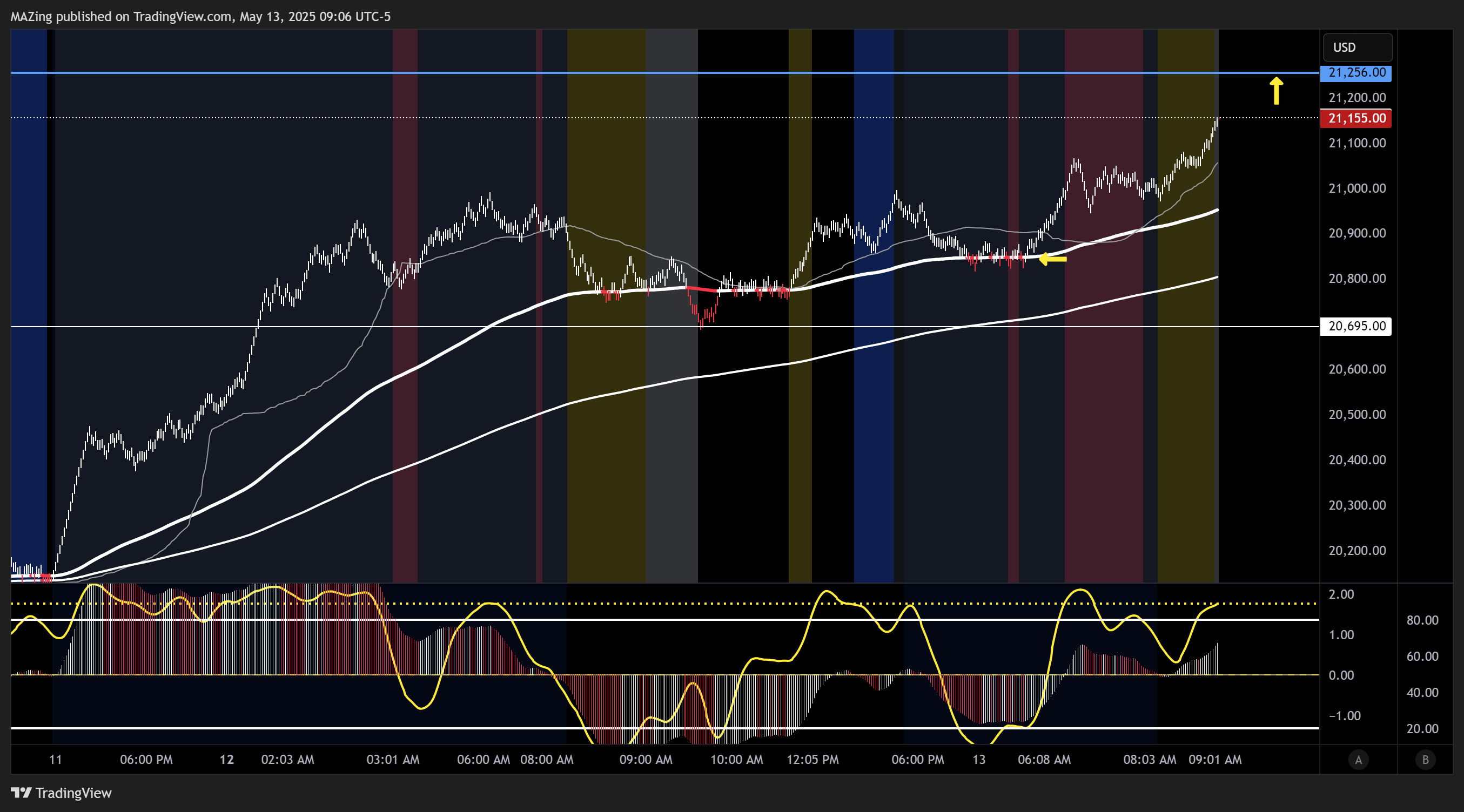1464x812 pixels.
Task: Click the 21,000.00 price axis value
Action: pos(1357,188)
